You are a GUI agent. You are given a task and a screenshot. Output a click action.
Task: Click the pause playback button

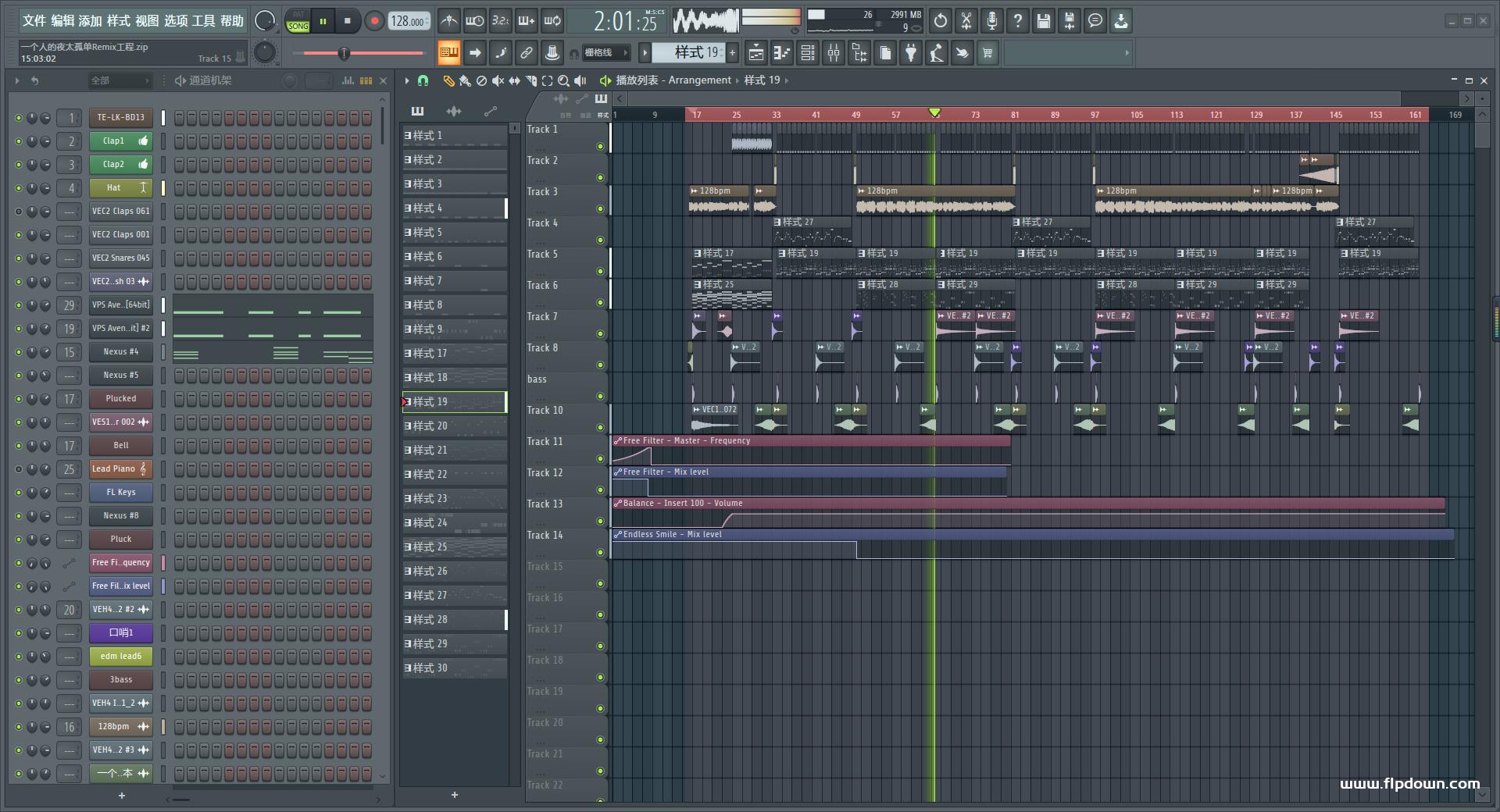pos(323,21)
